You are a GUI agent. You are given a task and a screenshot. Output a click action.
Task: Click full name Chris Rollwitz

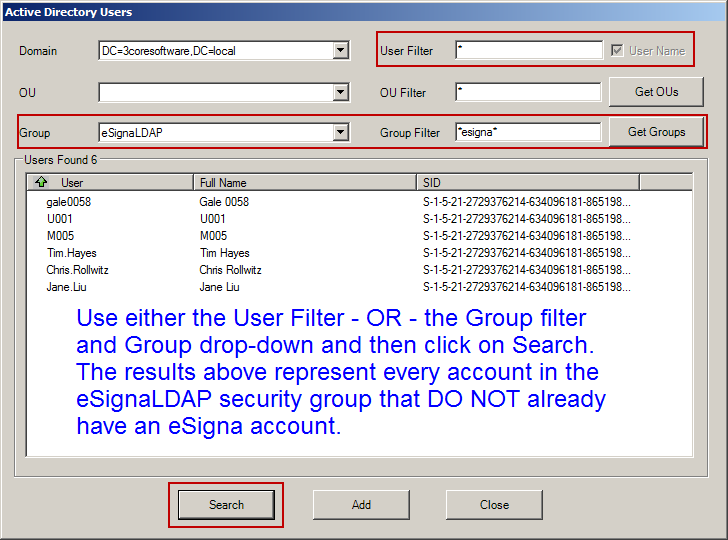pyautogui.click(x=230, y=270)
